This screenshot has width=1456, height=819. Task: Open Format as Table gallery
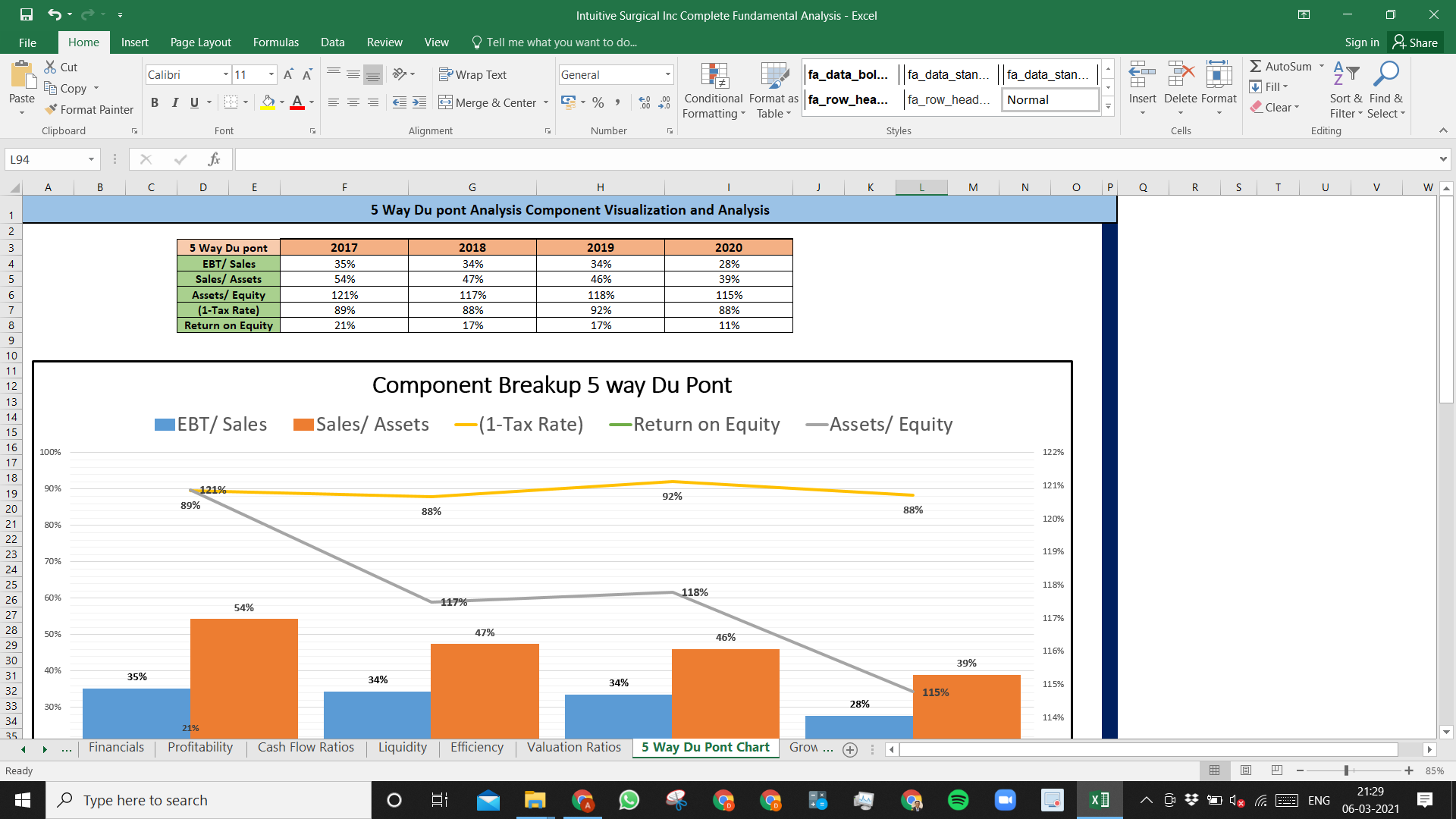coord(773,91)
